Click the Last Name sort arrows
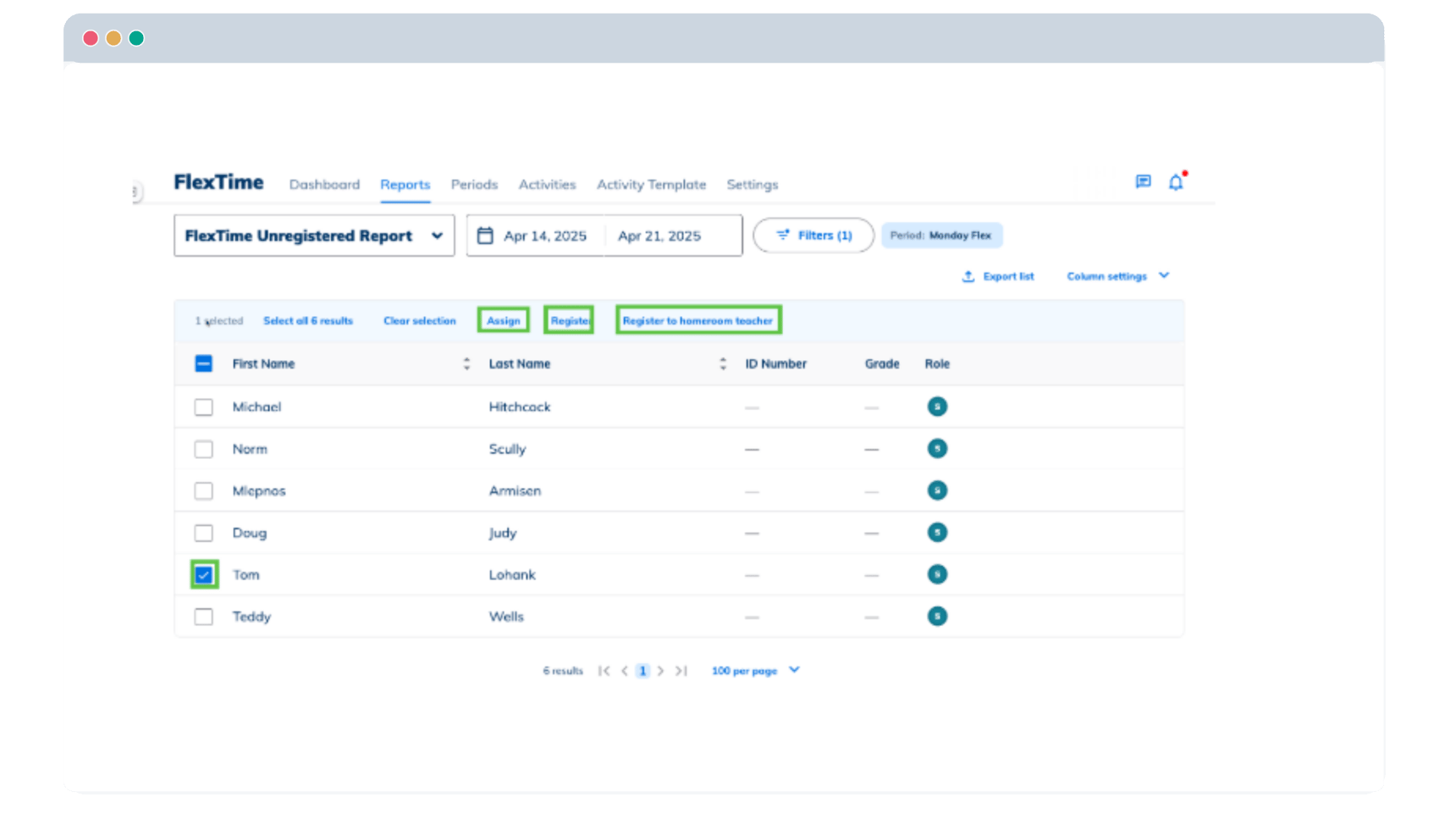The height and width of the screenshot is (819, 1456). (x=723, y=364)
